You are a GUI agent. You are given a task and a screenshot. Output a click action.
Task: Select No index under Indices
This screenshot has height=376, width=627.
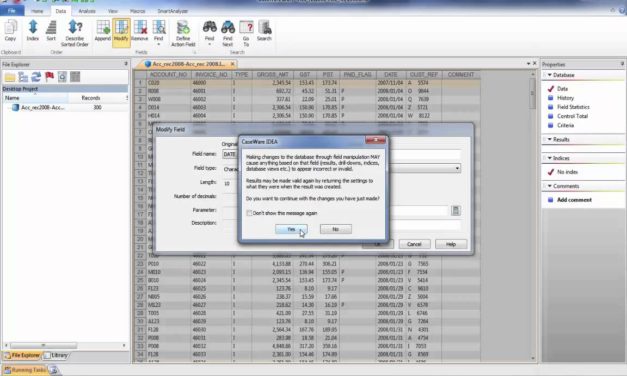coord(567,172)
